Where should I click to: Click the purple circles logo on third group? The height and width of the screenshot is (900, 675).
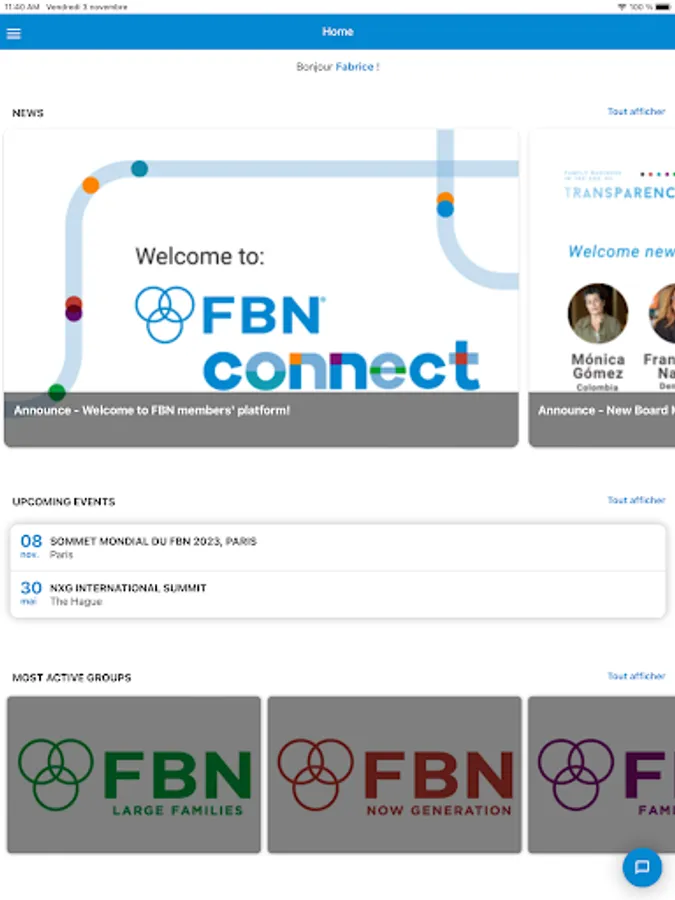pos(576,774)
